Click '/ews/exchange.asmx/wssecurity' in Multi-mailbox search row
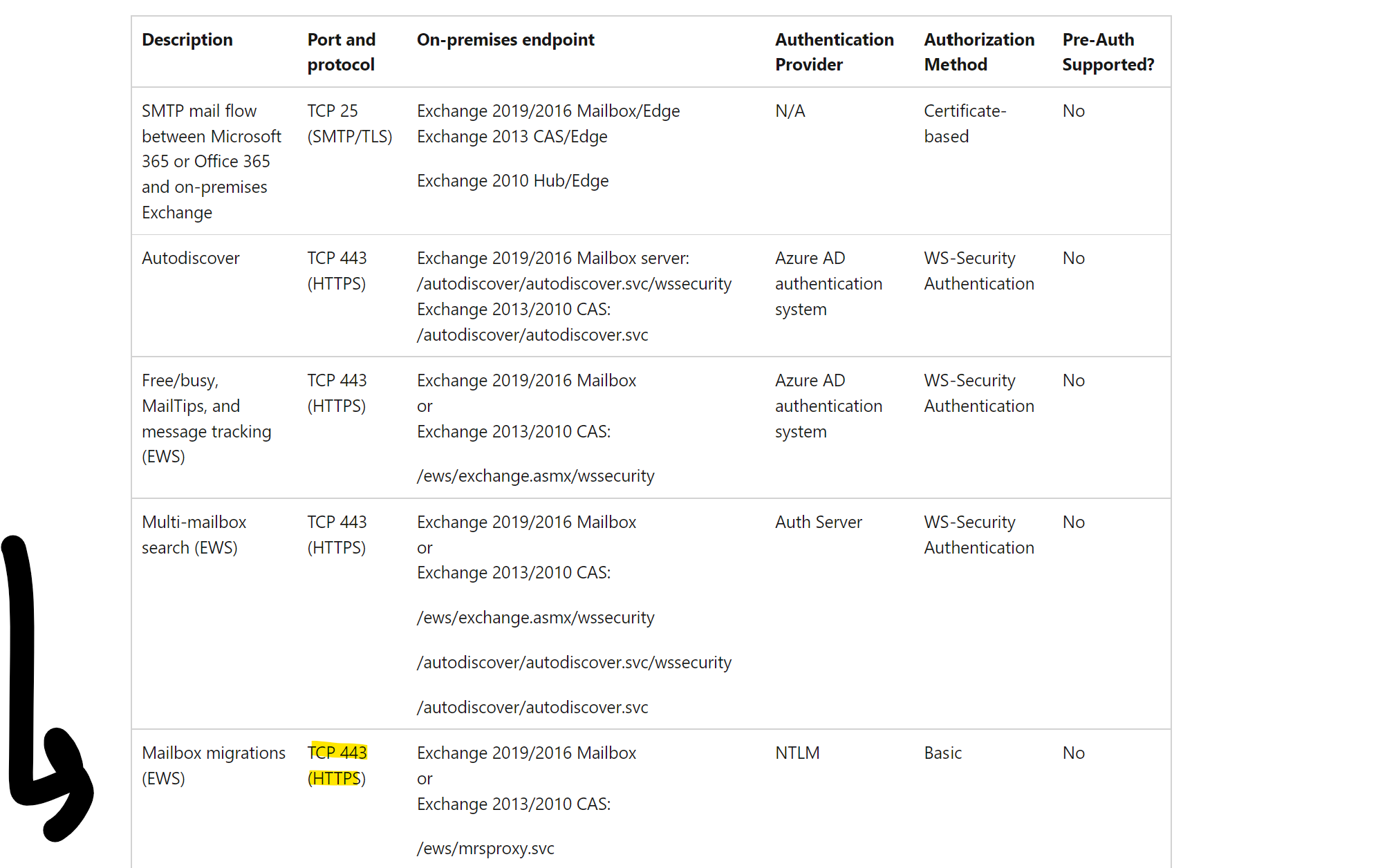Viewport: 1378px width, 868px height. click(x=536, y=618)
